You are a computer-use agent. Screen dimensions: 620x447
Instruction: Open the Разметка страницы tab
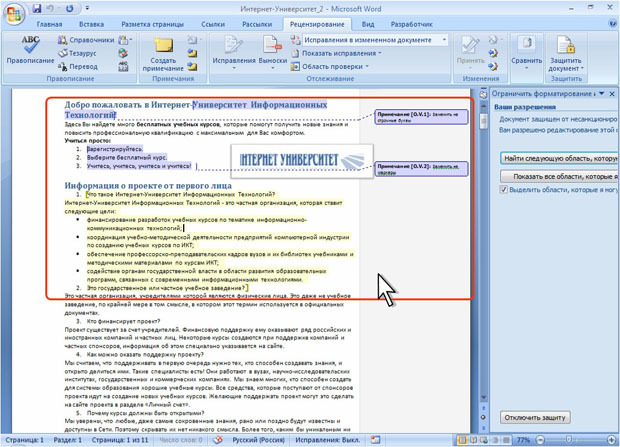(x=152, y=24)
